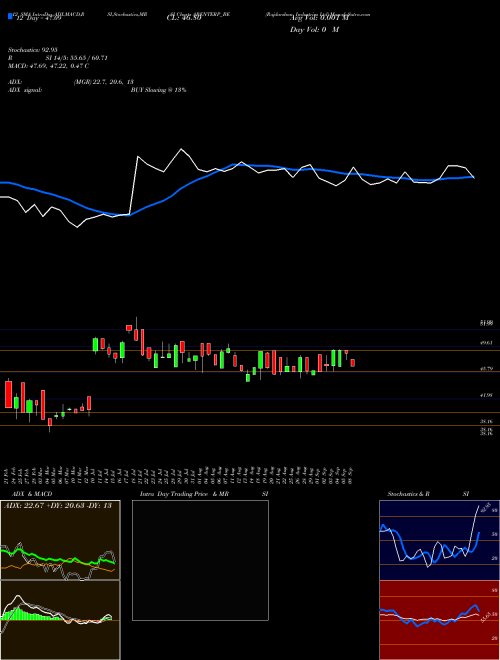This screenshot has width=500, height=660.
Task: Click the Stochastics & R panel title
Action: pos(409,494)
